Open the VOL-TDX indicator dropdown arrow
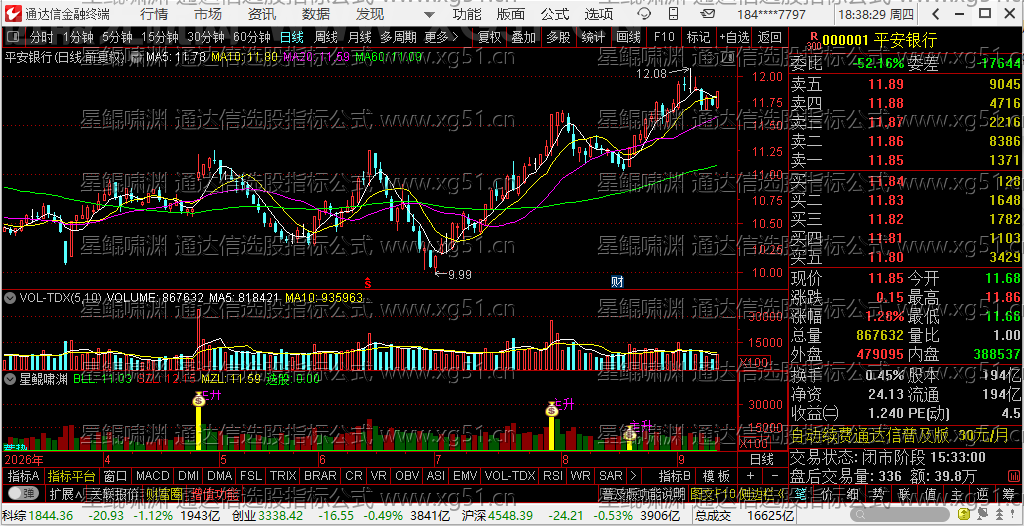This screenshot has height=526, width=1024. (x=10, y=297)
